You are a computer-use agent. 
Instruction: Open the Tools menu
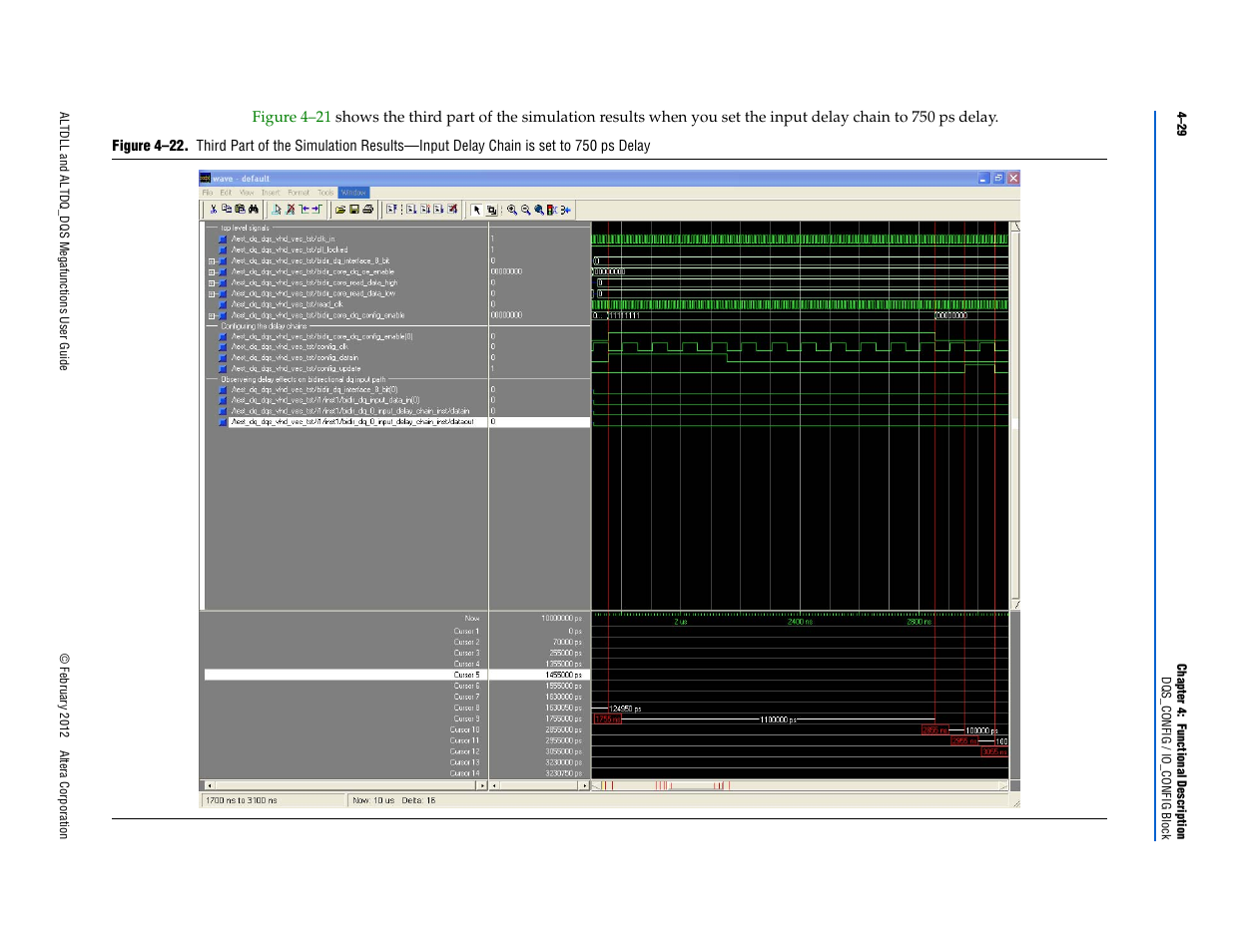point(325,193)
